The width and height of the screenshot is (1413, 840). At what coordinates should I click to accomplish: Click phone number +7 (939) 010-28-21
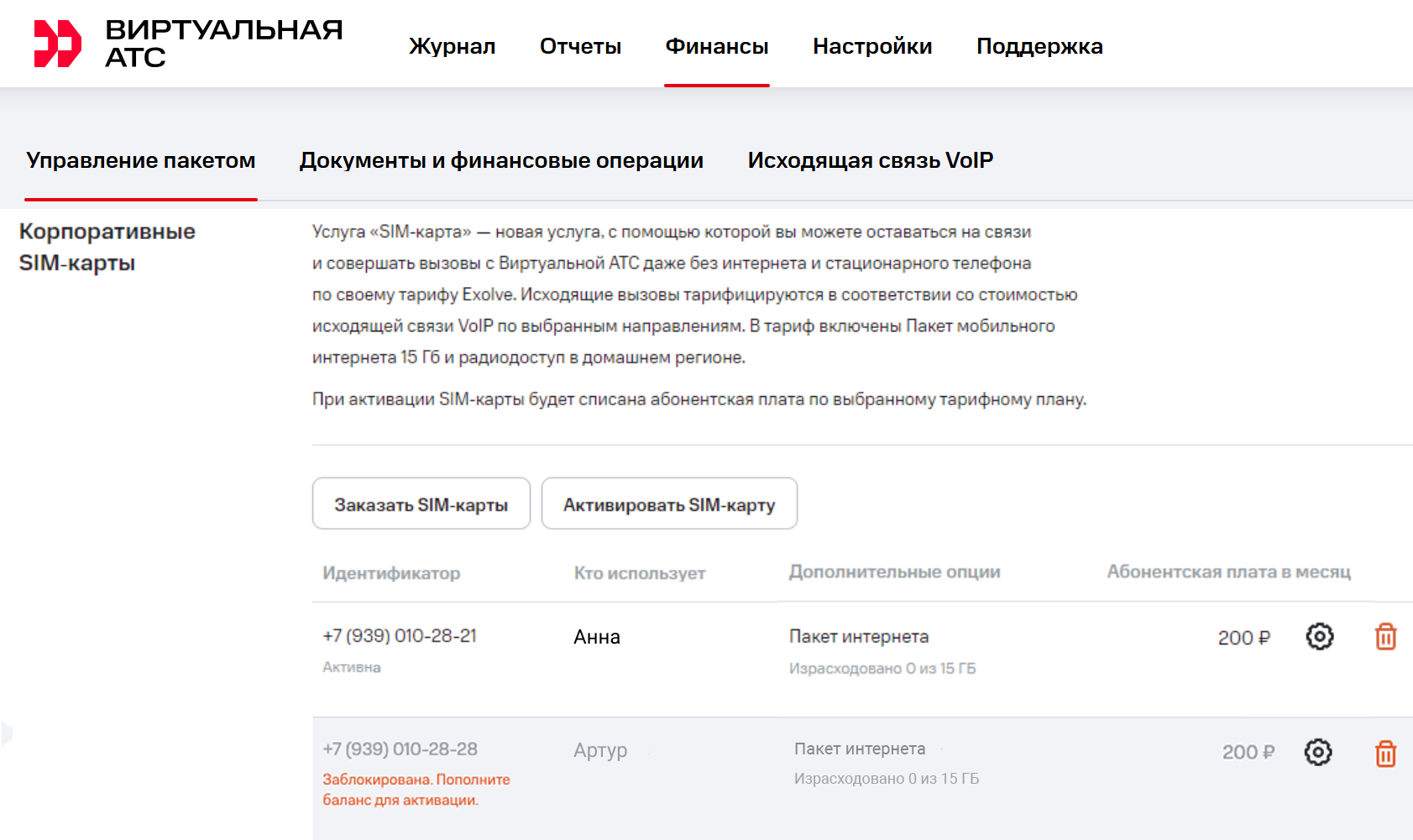tap(400, 636)
